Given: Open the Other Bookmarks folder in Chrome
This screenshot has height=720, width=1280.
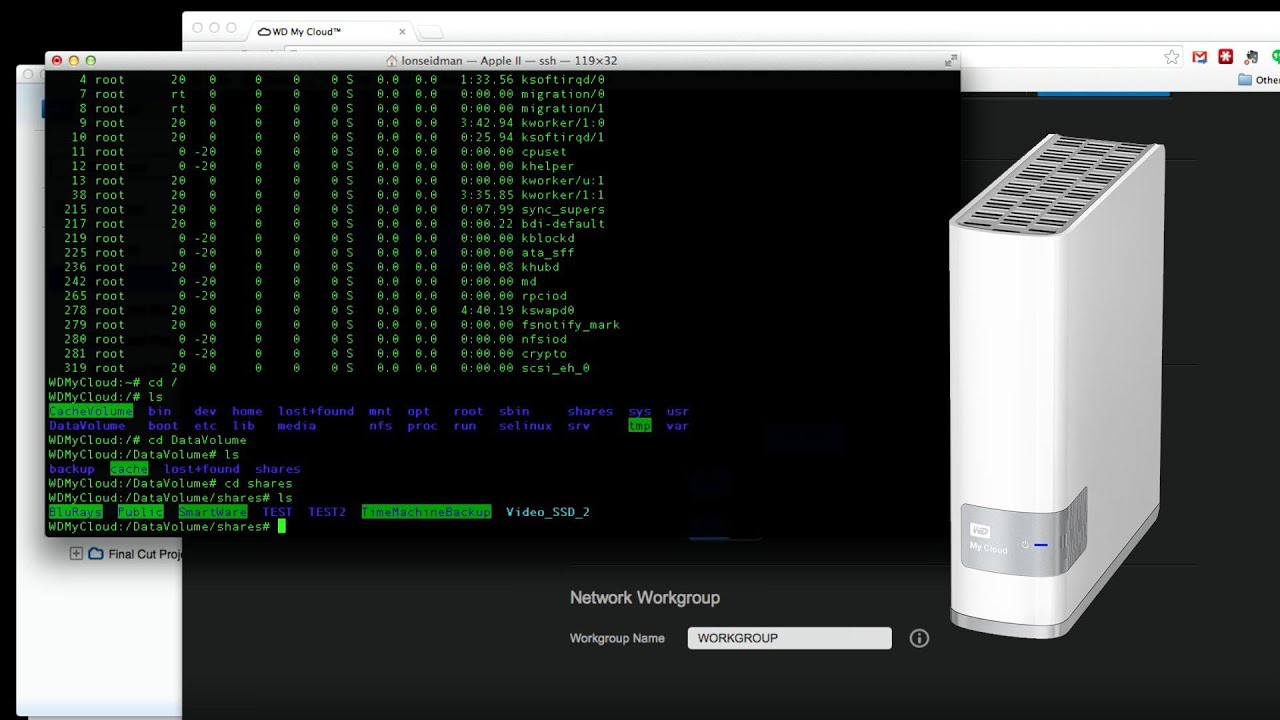Looking at the screenshot, I should (x=1259, y=80).
